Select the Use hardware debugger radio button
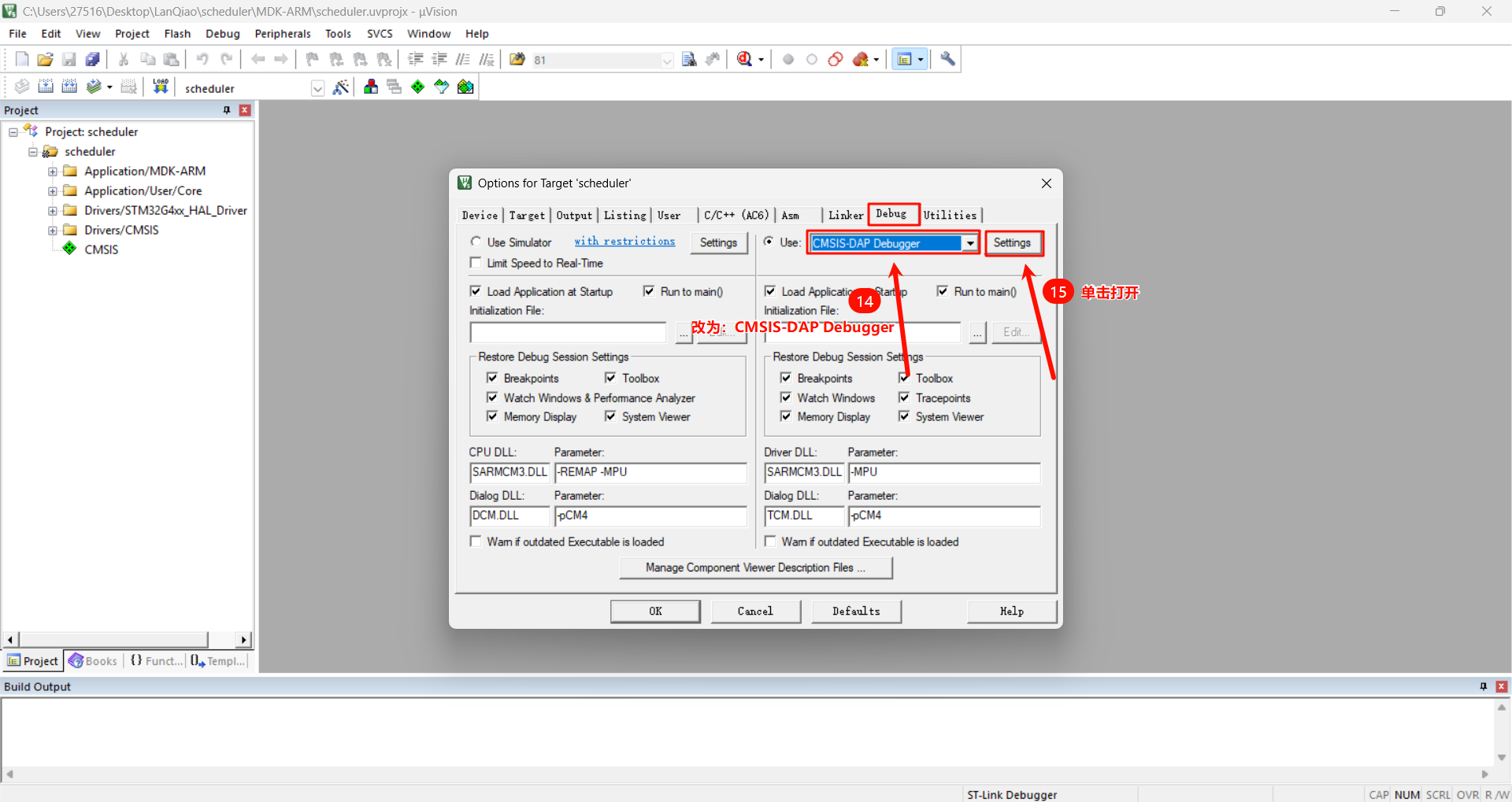Screen dimensions: 1512x802 point(769,242)
